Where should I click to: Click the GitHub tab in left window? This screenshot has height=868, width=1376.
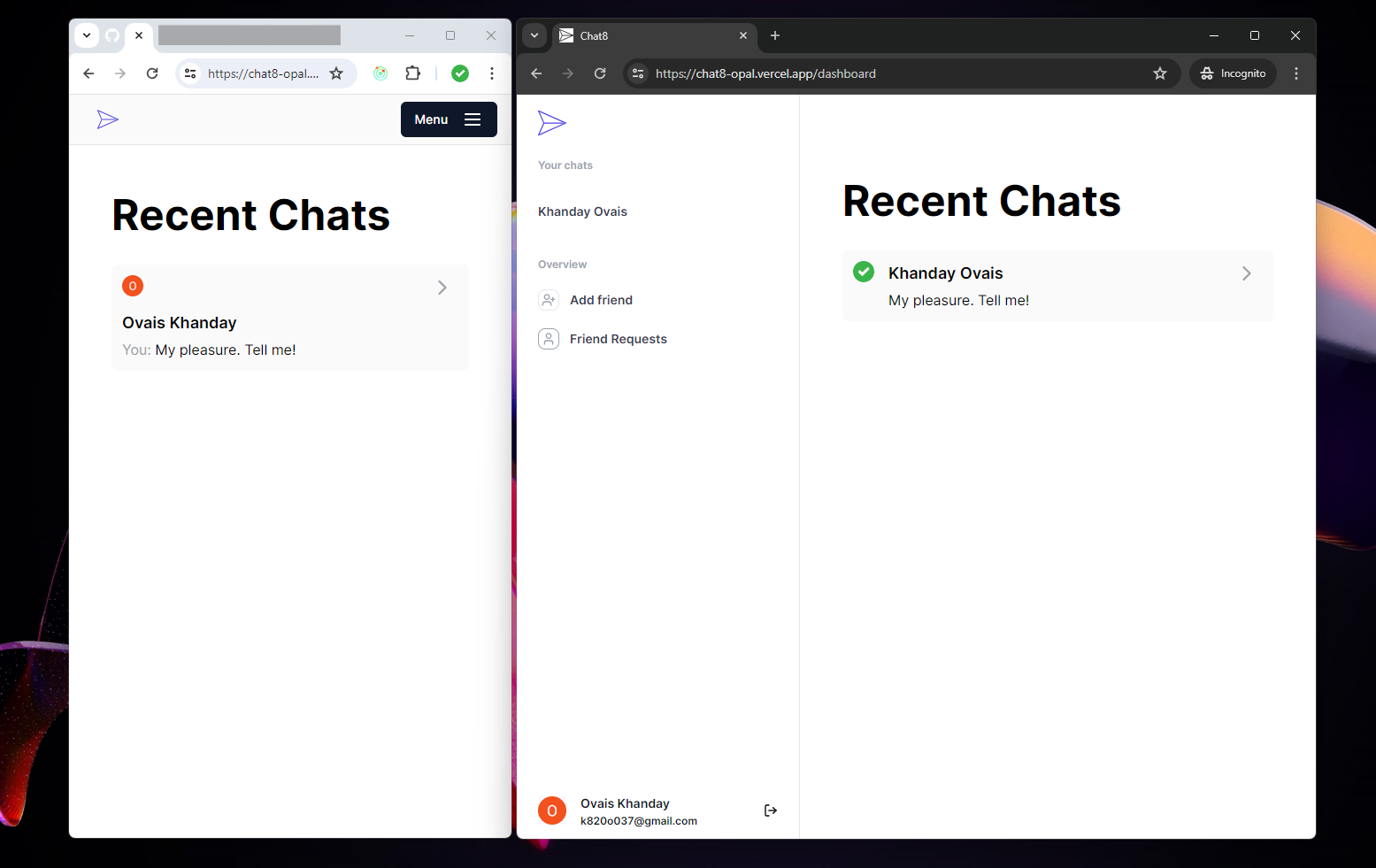(x=112, y=35)
